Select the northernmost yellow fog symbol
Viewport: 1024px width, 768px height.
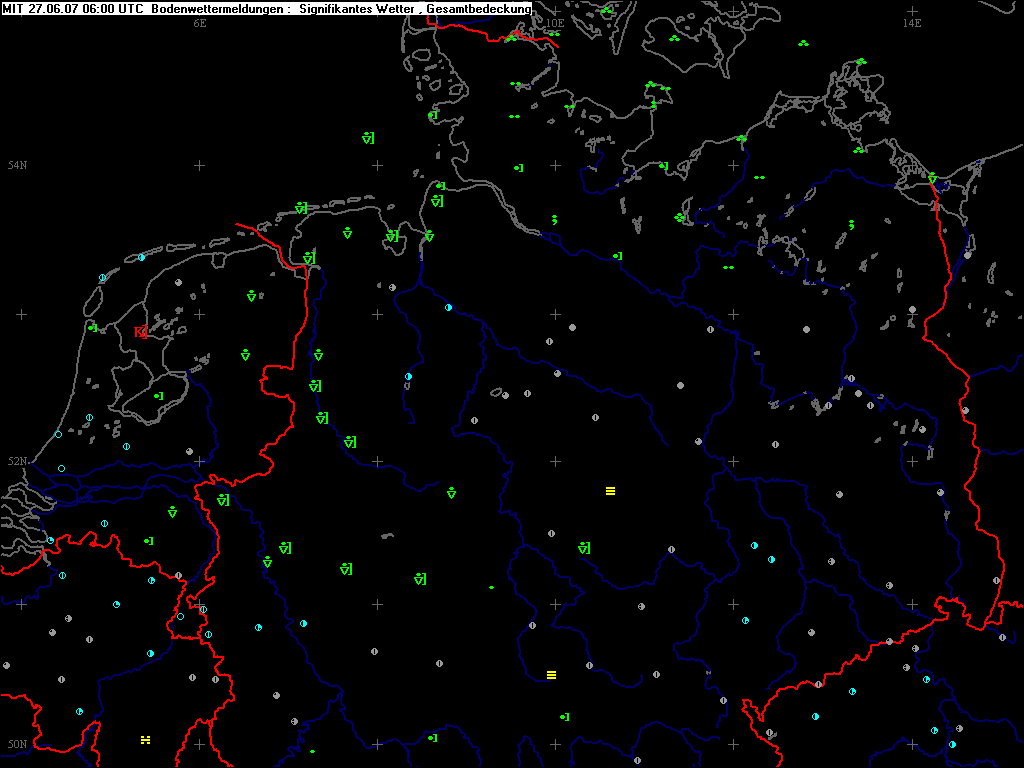610,491
